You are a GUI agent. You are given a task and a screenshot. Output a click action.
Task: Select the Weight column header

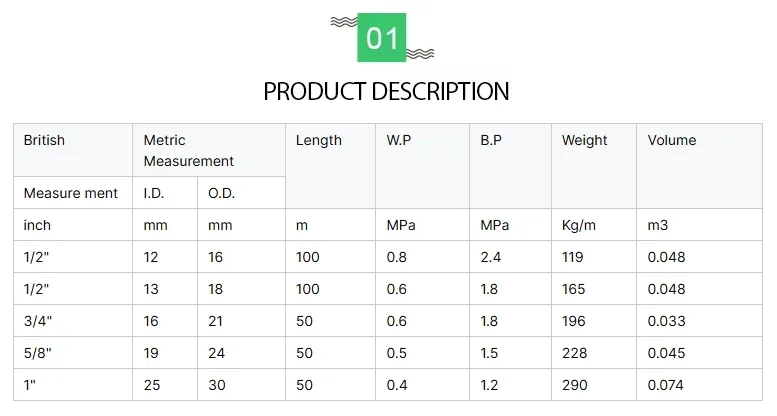pos(584,140)
